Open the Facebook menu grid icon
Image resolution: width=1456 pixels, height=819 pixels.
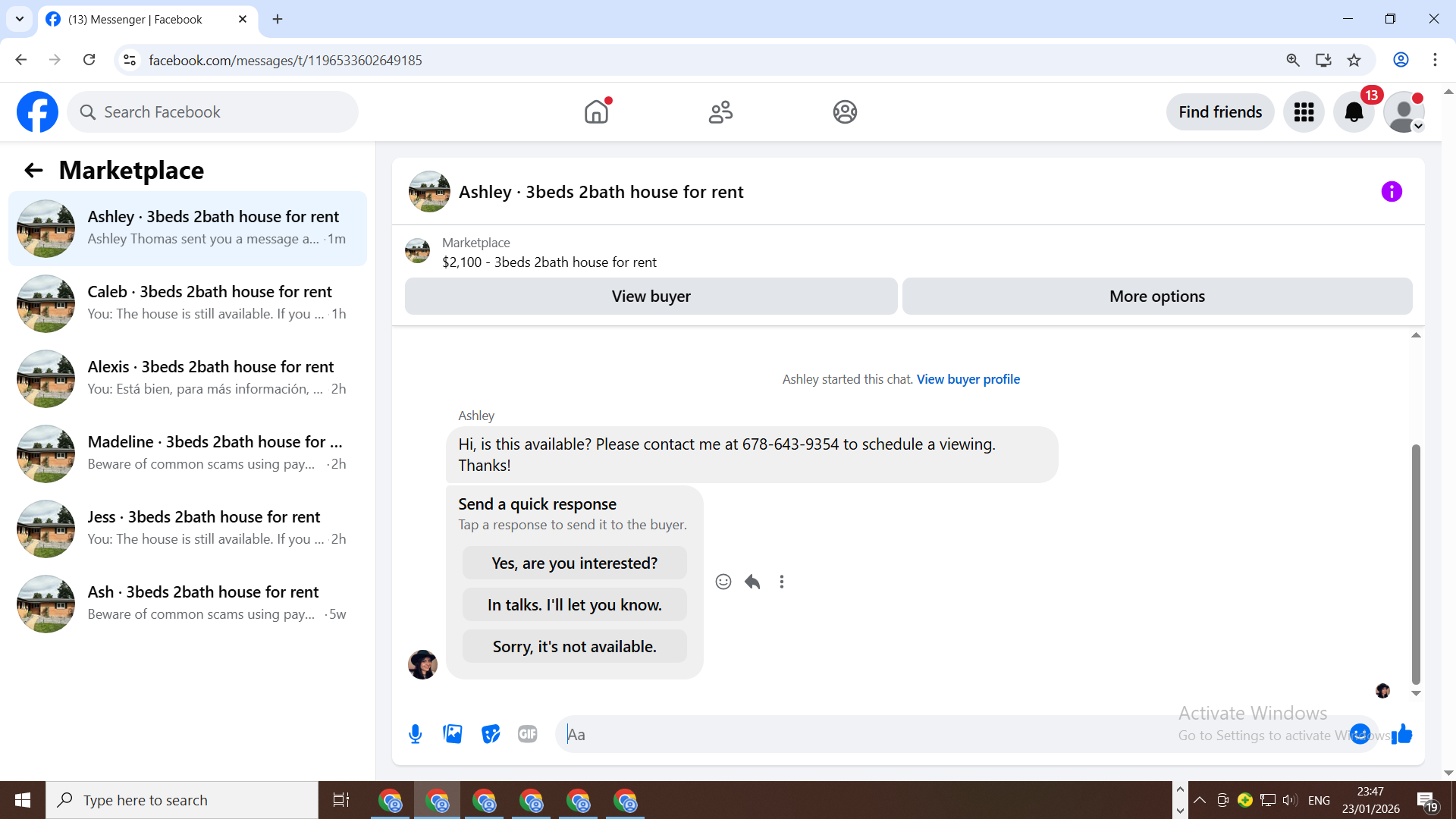1304,112
